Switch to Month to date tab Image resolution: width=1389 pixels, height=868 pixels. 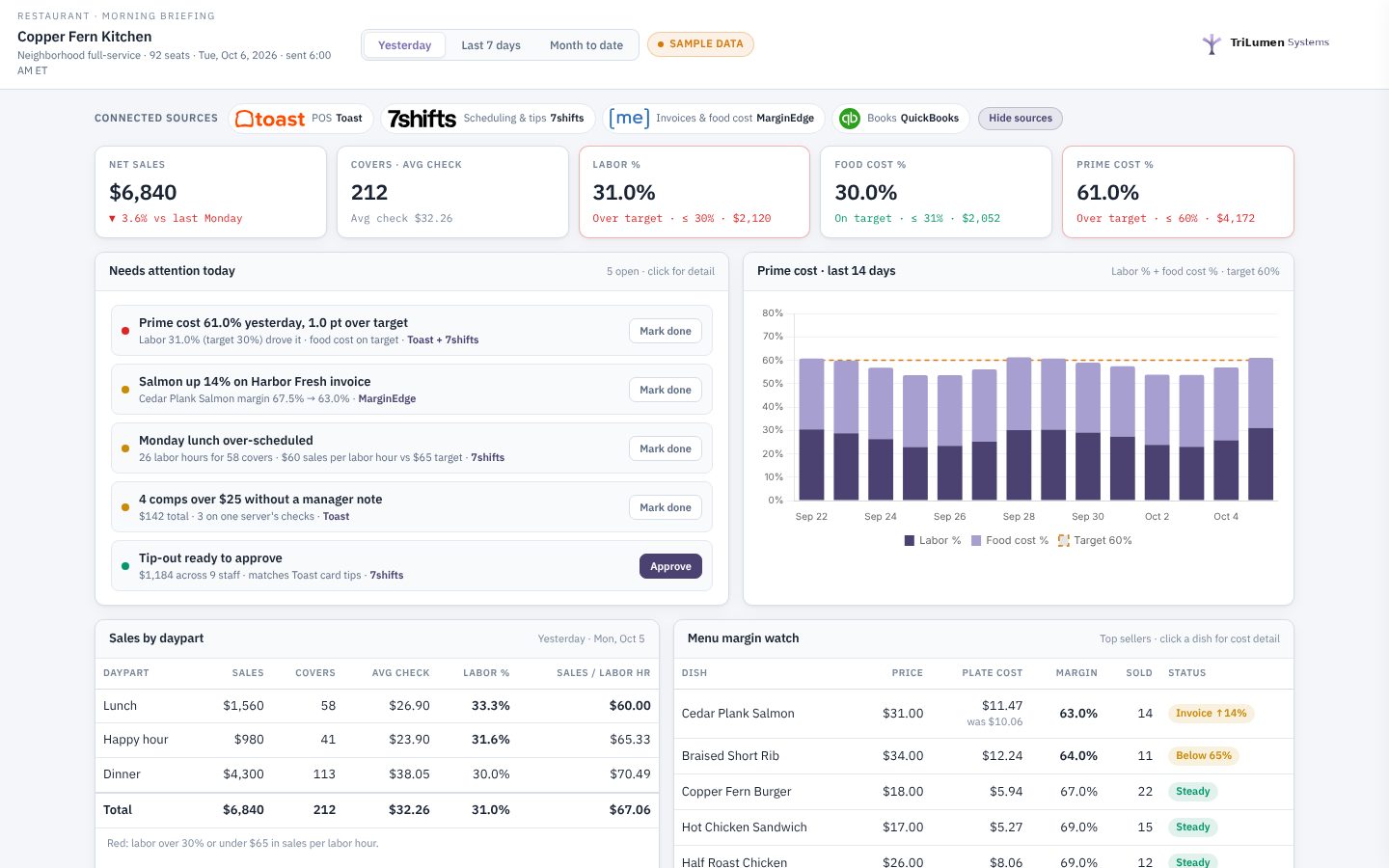click(586, 45)
